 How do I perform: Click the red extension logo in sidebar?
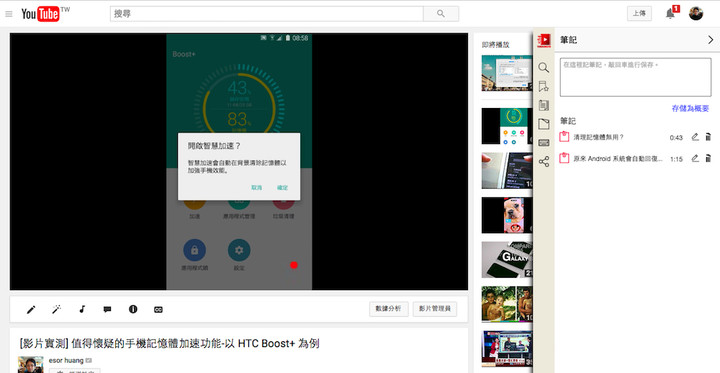coord(544,40)
